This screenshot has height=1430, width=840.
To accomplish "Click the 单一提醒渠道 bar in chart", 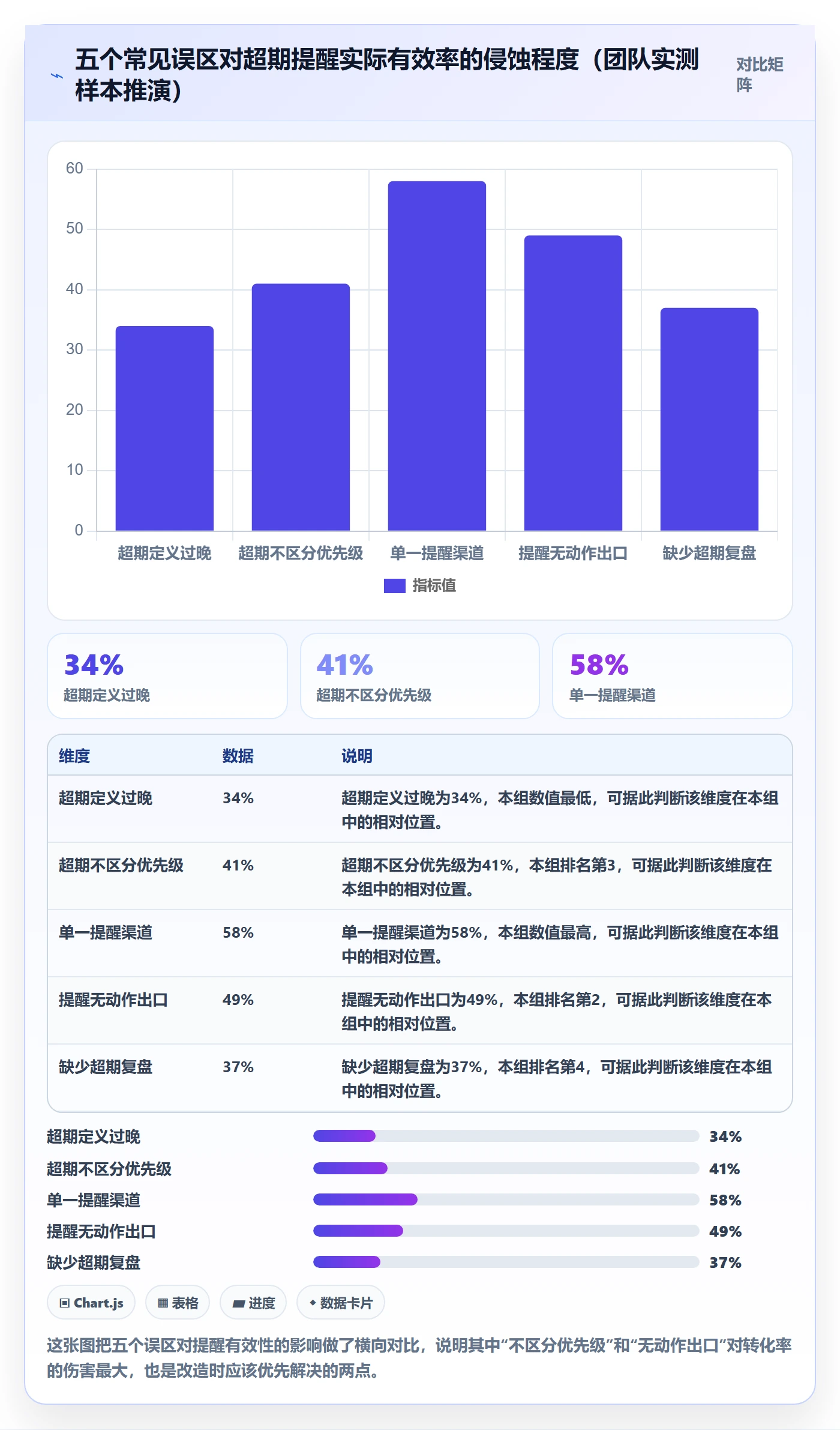I will coord(437,356).
